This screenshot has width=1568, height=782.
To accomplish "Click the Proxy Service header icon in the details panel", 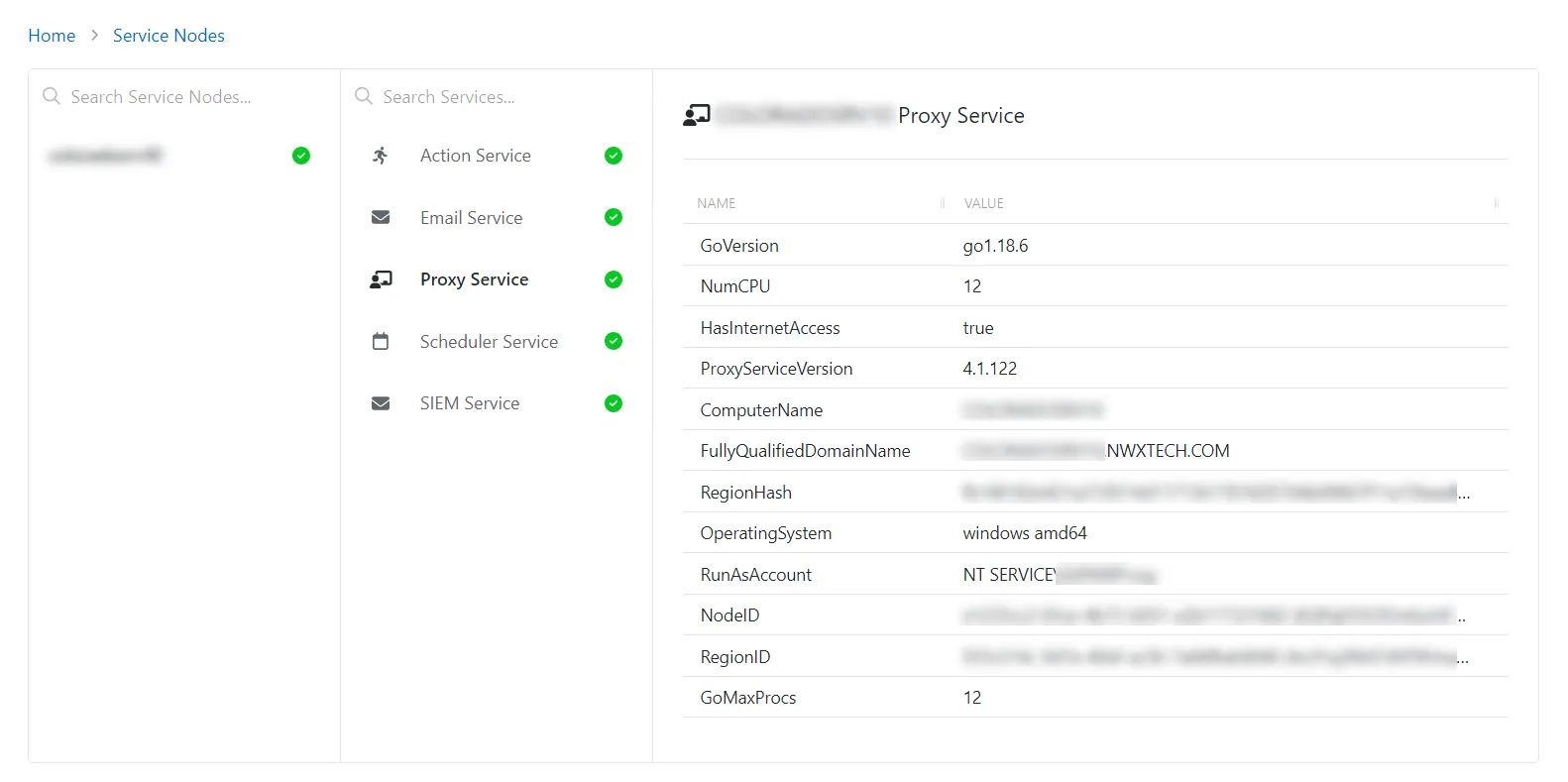I will coord(697,116).
